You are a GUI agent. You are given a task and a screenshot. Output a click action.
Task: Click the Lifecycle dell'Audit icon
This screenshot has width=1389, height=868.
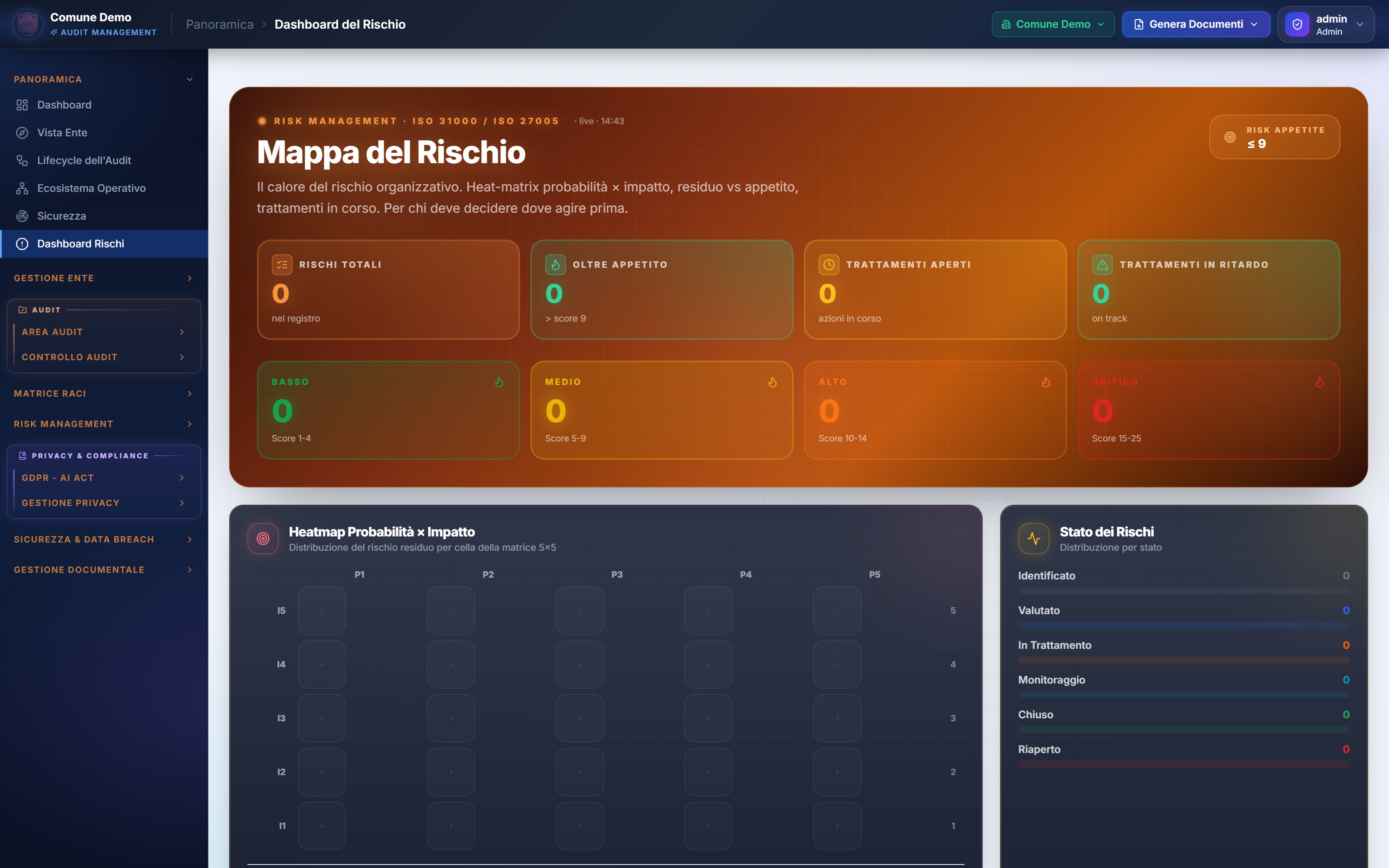click(22, 160)
